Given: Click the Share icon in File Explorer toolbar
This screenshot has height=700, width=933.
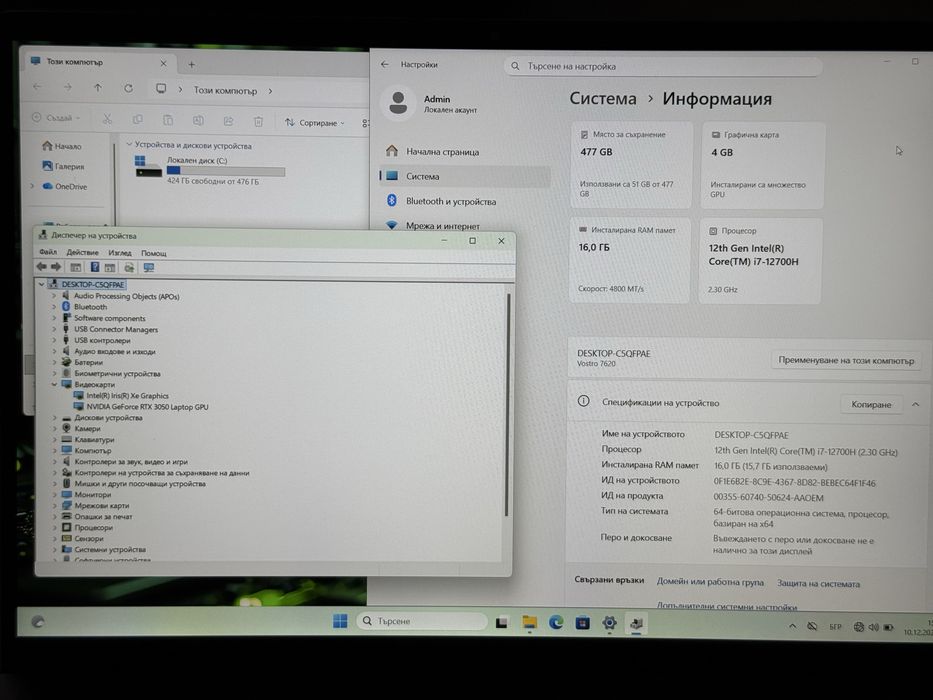Looking at the screenshot, I should pos(228,121).
